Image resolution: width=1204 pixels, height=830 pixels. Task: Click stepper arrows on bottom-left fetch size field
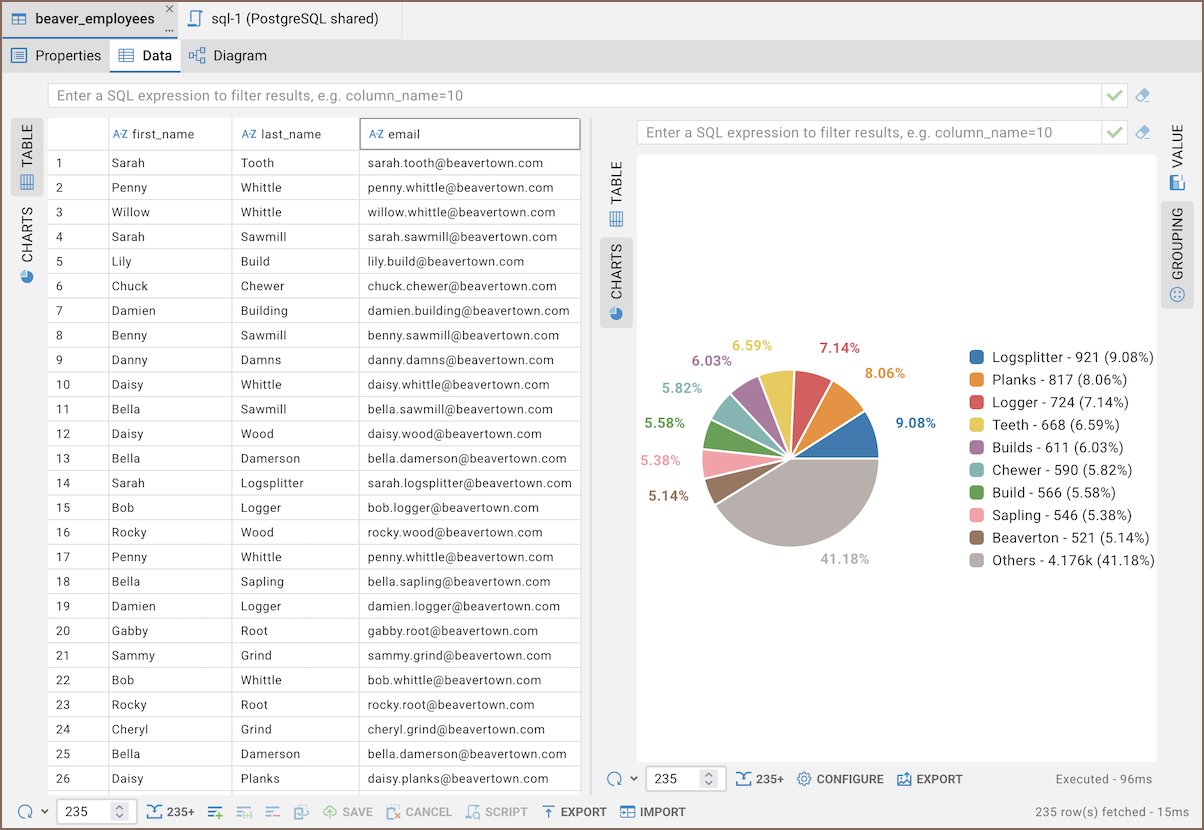[120, 812]
